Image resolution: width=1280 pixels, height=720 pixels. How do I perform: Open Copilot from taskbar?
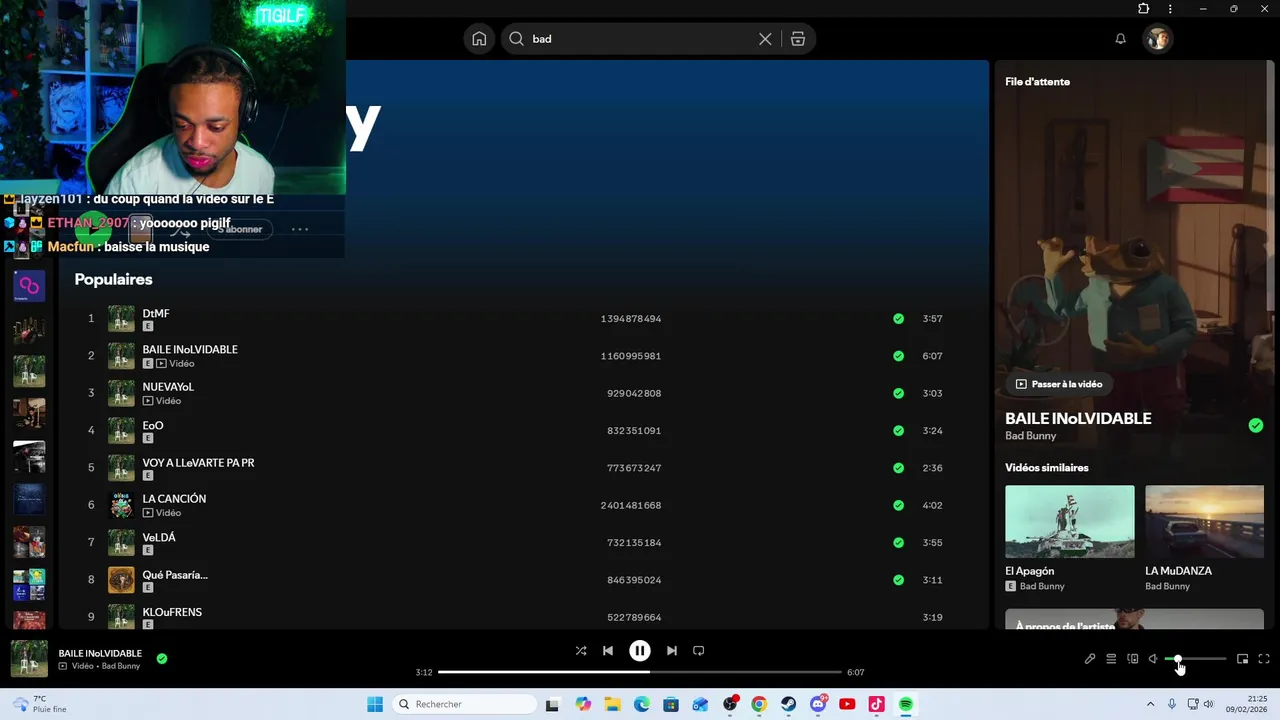[583, 704]
